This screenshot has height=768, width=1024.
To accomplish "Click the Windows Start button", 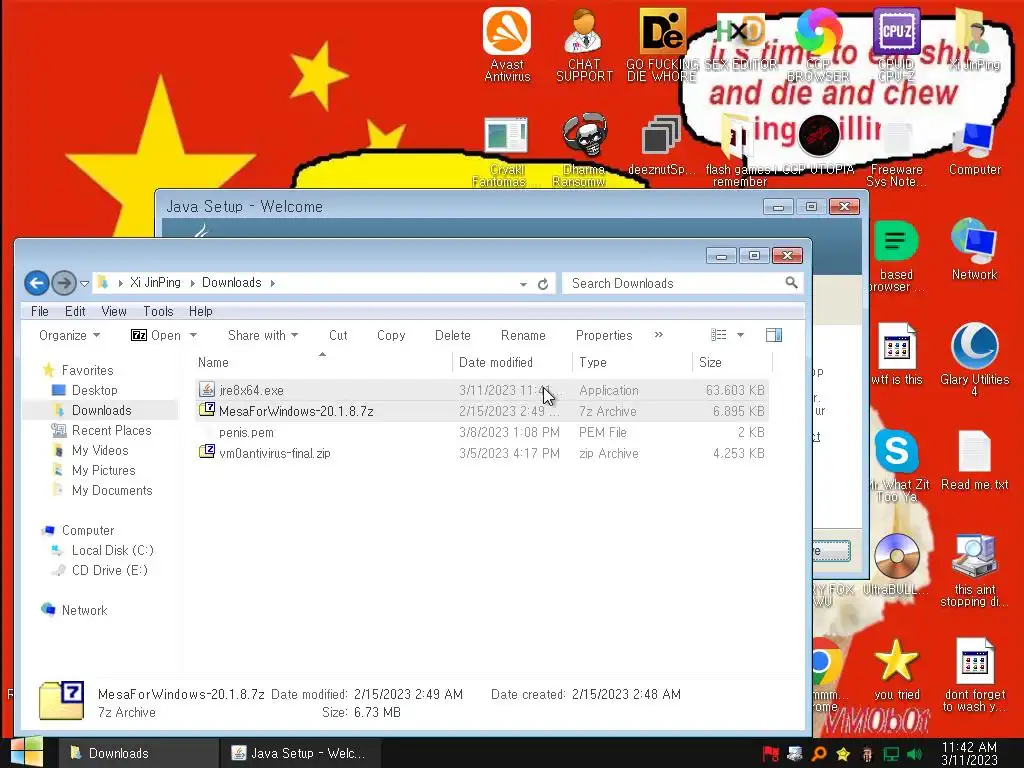I will click(26, 752).
